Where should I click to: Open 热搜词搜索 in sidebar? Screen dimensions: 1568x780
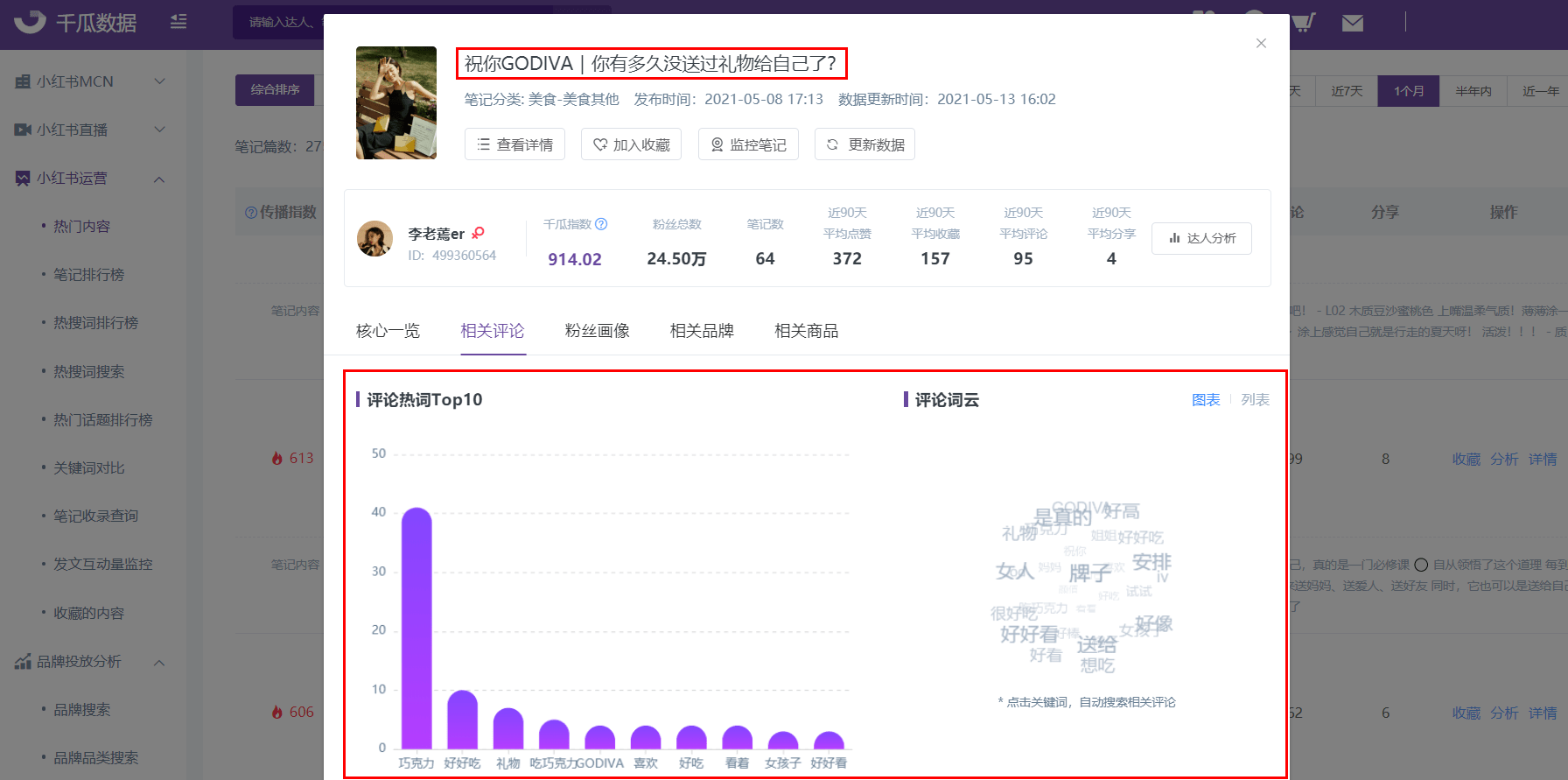(x=88, y=372)
